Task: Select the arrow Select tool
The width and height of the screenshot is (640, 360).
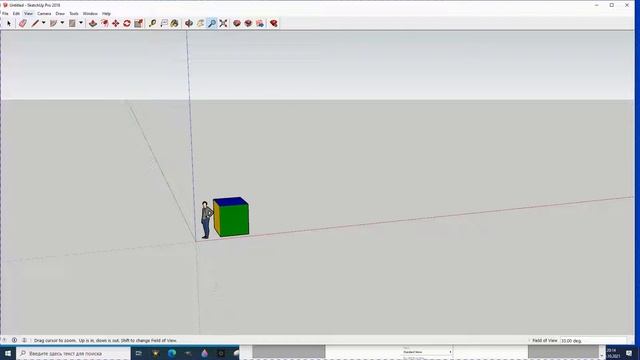Action: pos(9,24)
